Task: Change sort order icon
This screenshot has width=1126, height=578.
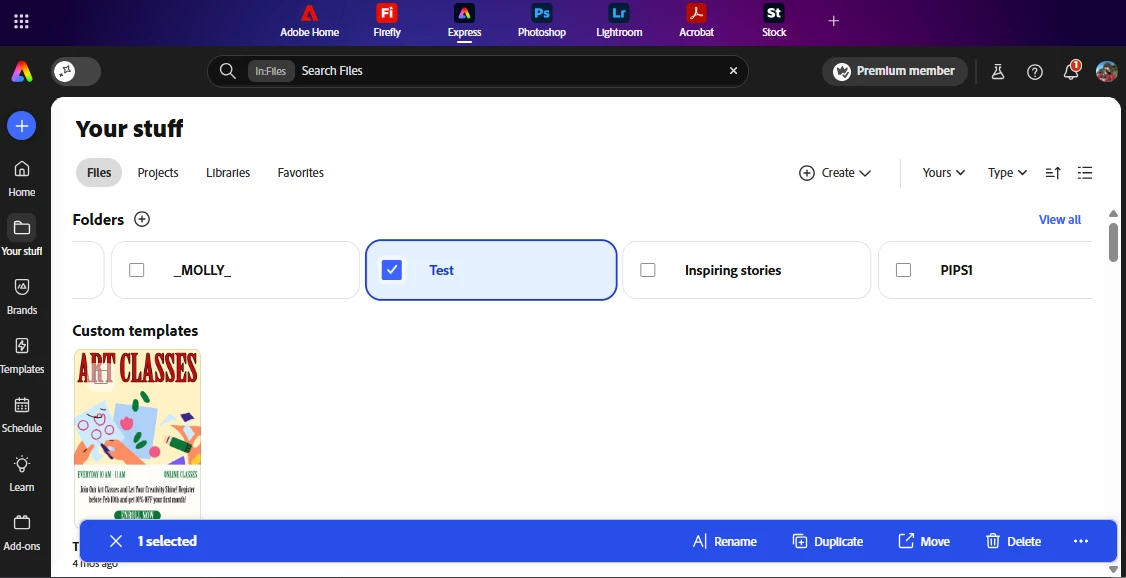Action: click(1053, 173)
